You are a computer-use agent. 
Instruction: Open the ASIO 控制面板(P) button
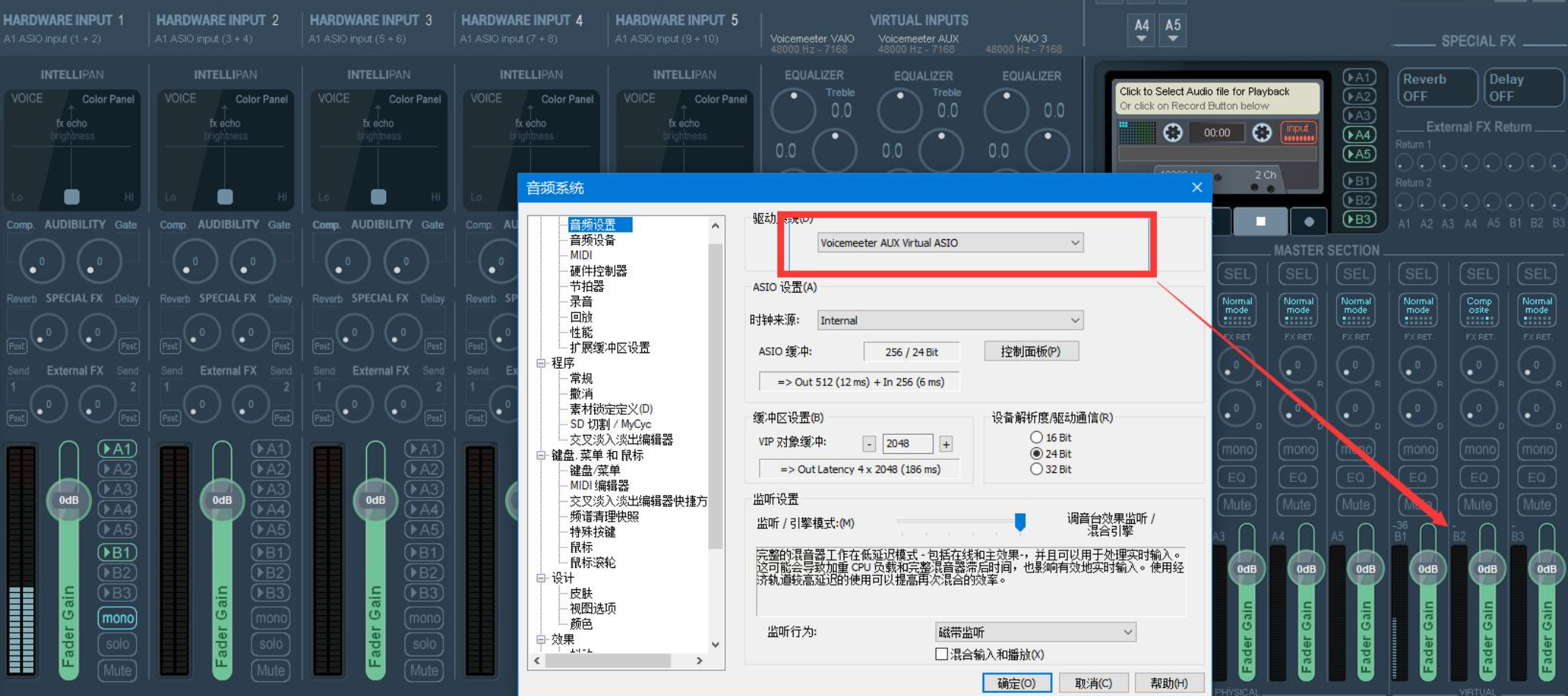click(1031, 352)
